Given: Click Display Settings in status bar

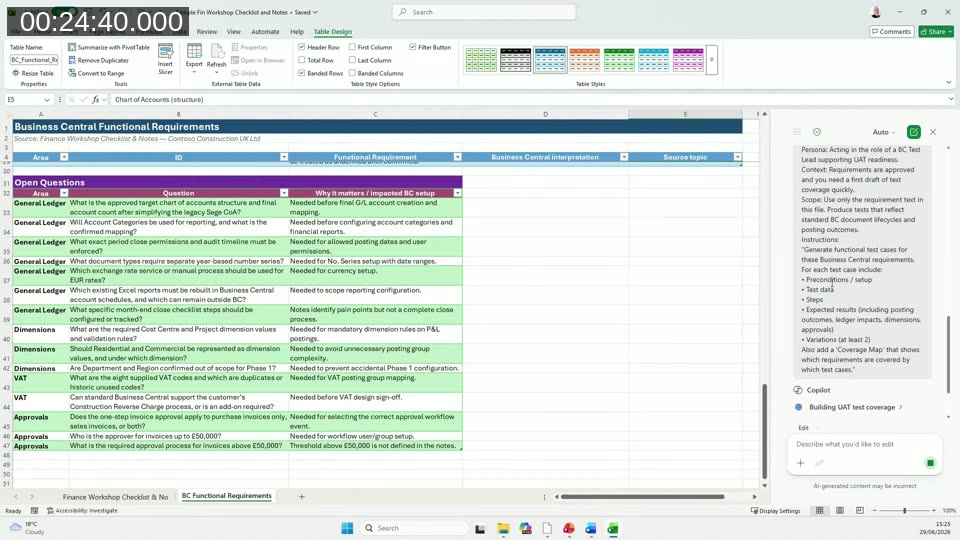Looking at the screenshot, I should [x=775, y=511].
